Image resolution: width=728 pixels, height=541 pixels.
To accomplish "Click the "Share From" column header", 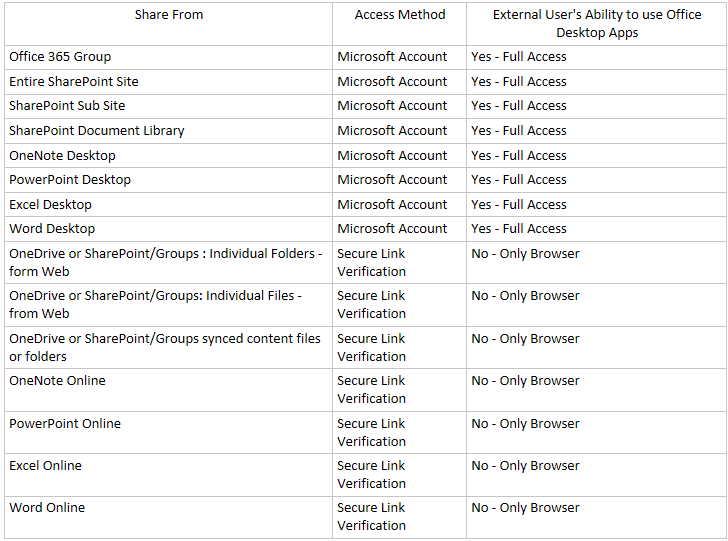I will coord(167,15).
